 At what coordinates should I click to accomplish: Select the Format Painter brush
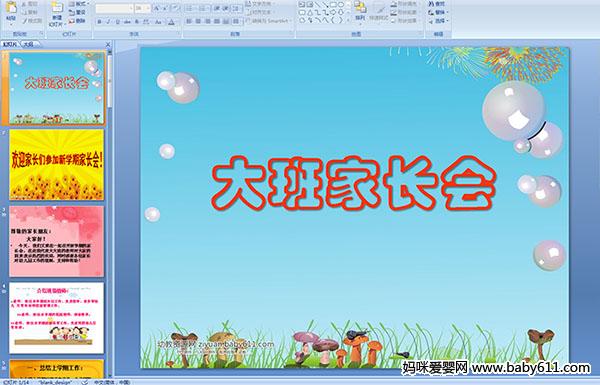pyautogui.click(x=31, y=21)
